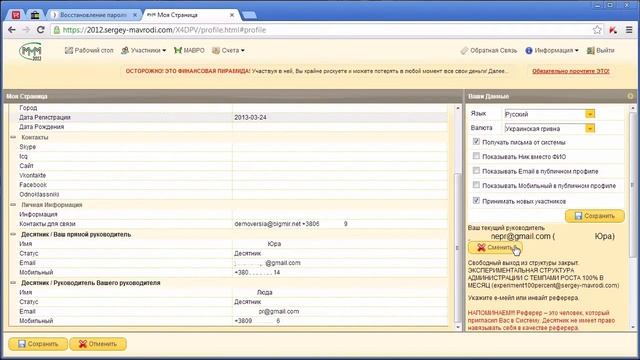The height and width of the screenshot is (360, 640).
Task: Open the Валюта currency dropdown
Action: coord(590,128)
